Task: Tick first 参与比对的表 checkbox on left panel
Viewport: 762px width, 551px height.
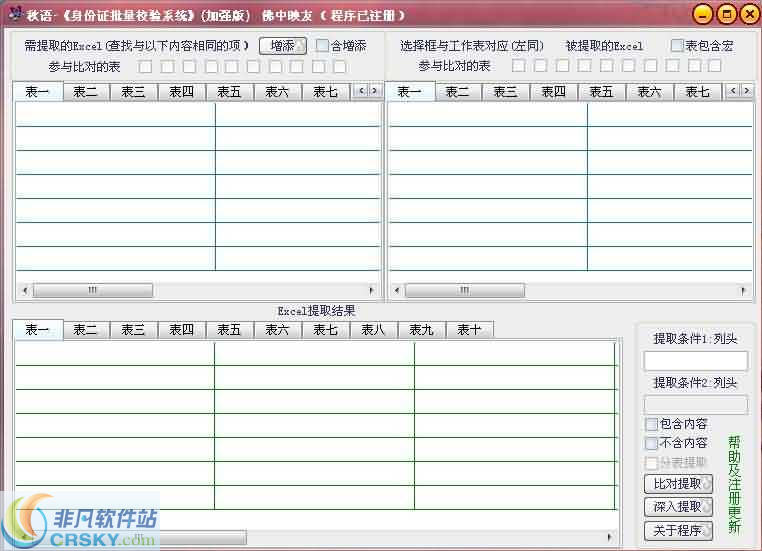Action: tap(145, 67)
